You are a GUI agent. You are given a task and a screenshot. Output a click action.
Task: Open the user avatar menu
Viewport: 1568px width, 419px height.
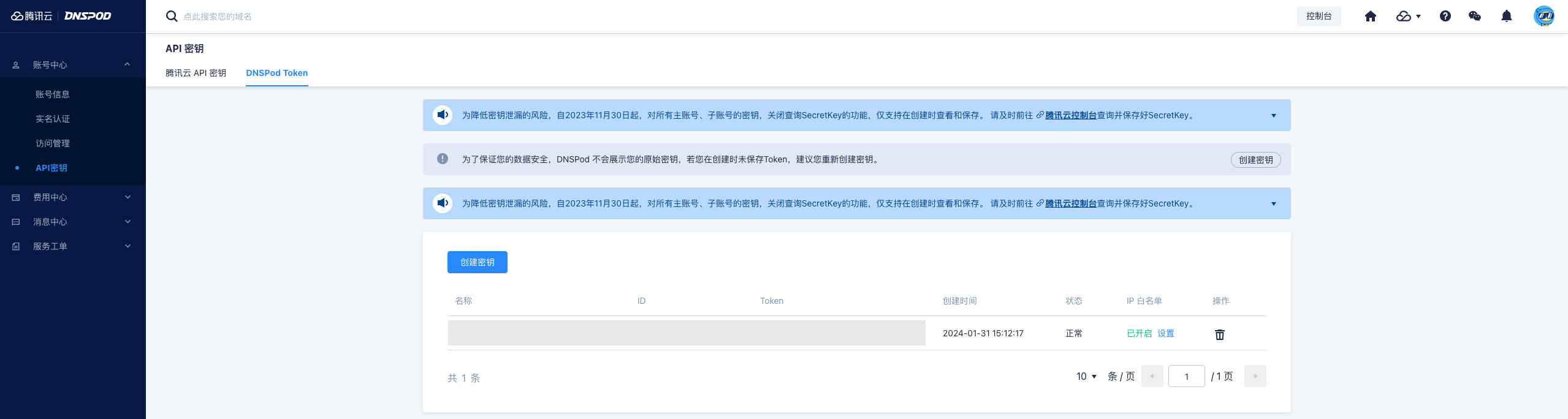coord(1544,16)
